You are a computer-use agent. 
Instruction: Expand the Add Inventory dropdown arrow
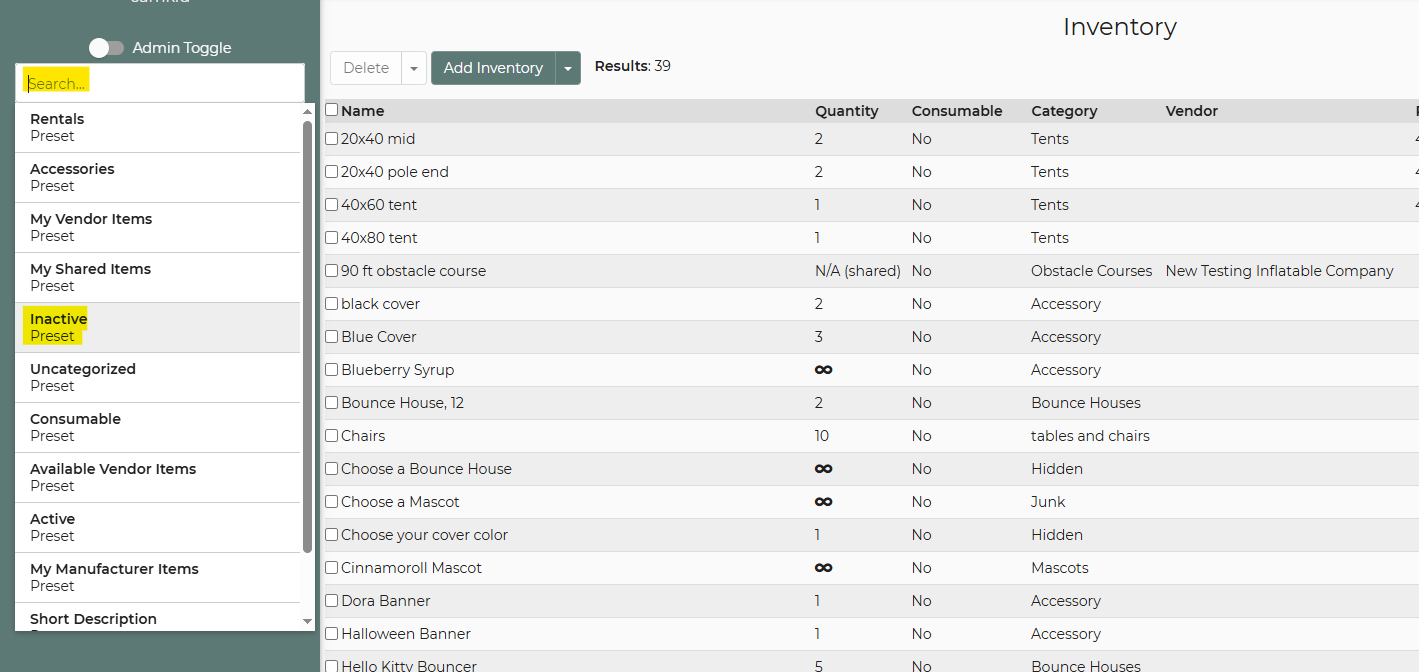(x=568, y=68)
